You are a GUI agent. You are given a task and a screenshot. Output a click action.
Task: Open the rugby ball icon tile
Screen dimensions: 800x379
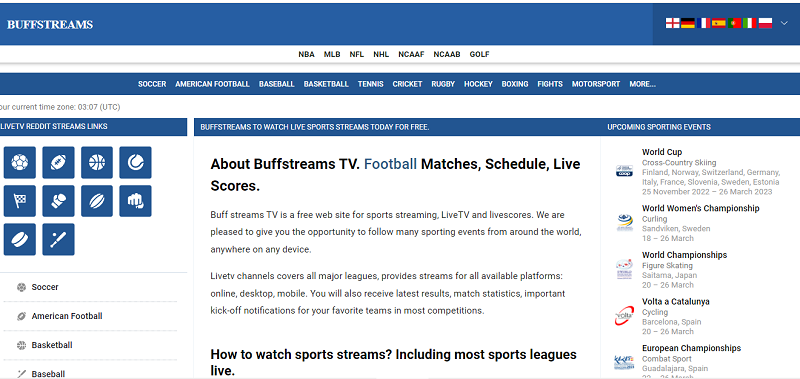click(97, 201)
